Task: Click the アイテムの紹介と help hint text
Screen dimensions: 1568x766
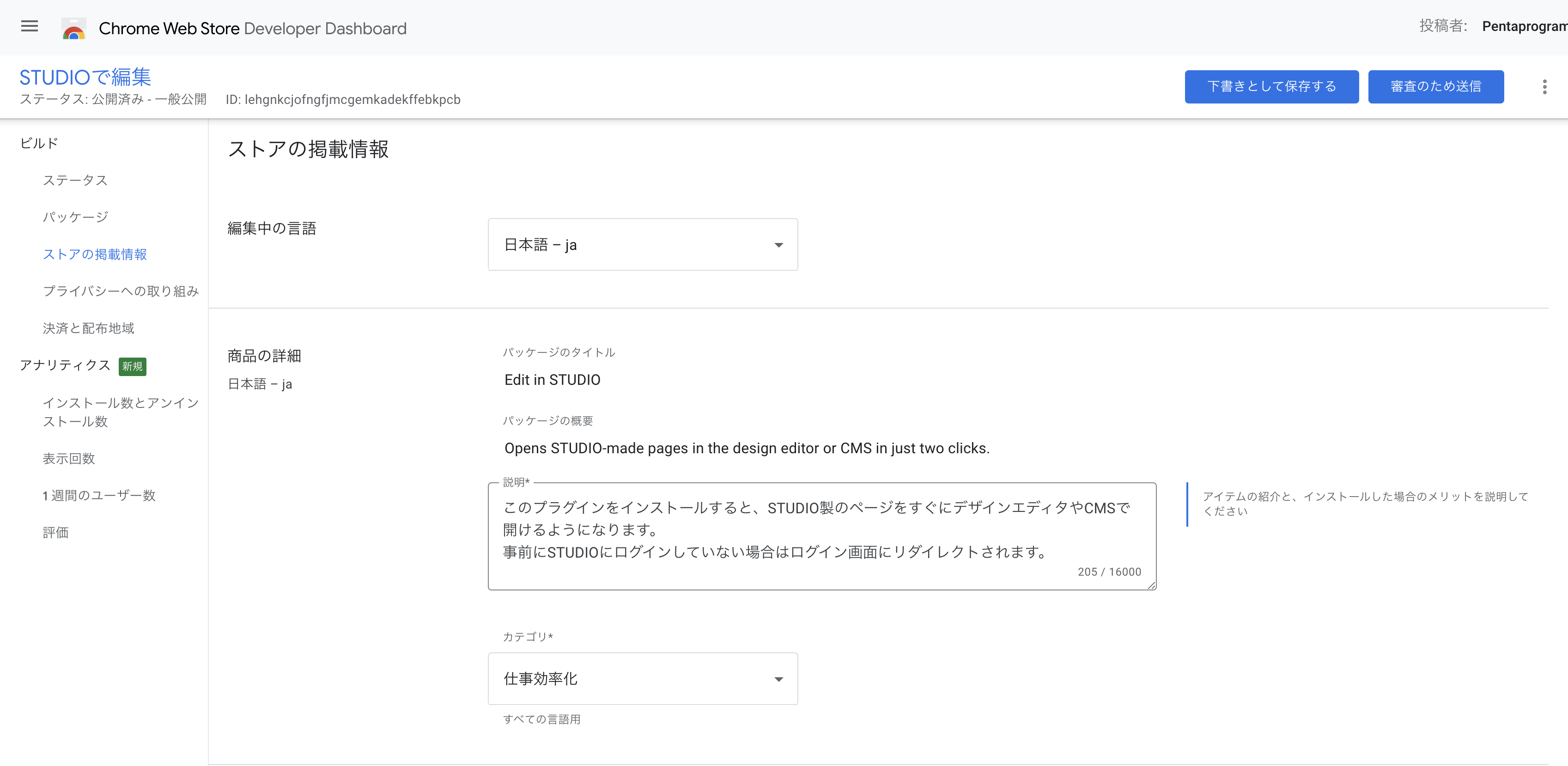Action: 1365,504
